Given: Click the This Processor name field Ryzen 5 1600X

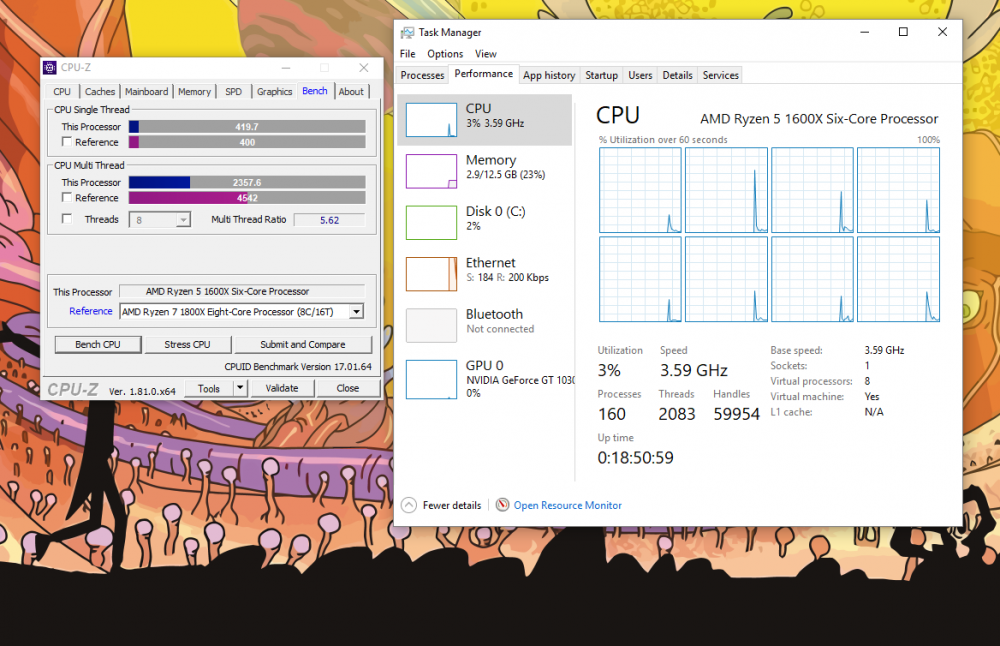Looking at the screenshot, I should pyautogui.click(x=242, y=291).
